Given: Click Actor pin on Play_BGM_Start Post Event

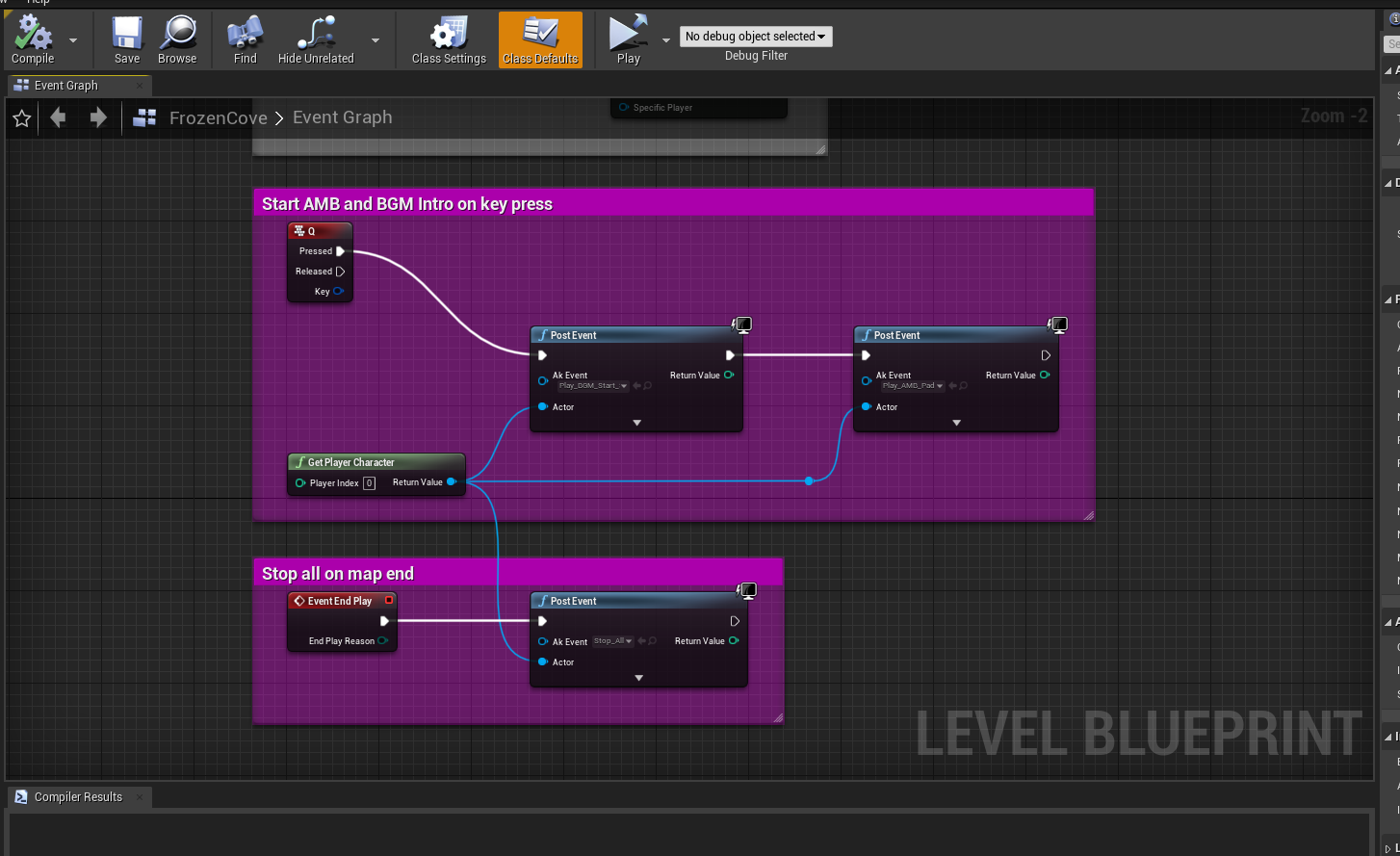Looking at the screenshot, I should pos(543,407).
